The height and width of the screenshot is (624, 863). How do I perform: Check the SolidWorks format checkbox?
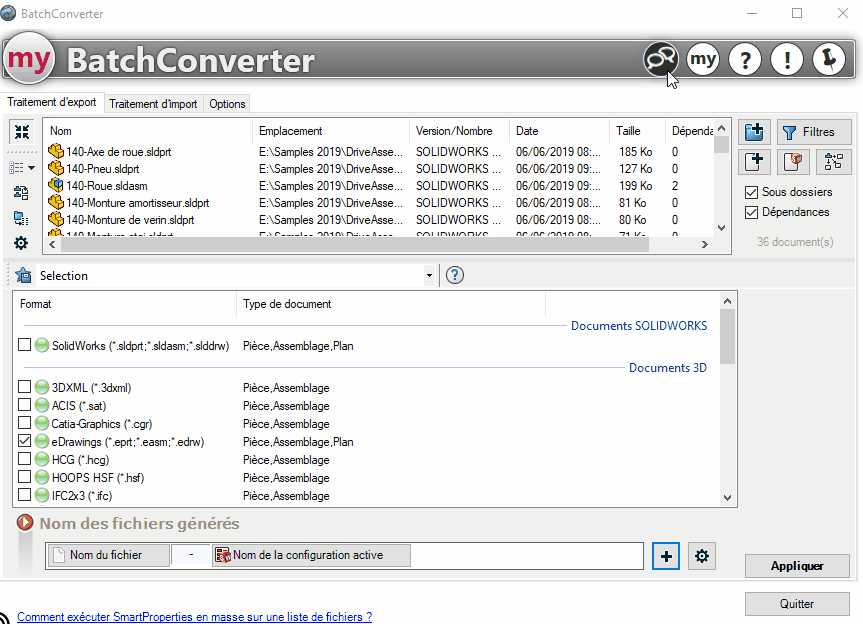point(24,345)
